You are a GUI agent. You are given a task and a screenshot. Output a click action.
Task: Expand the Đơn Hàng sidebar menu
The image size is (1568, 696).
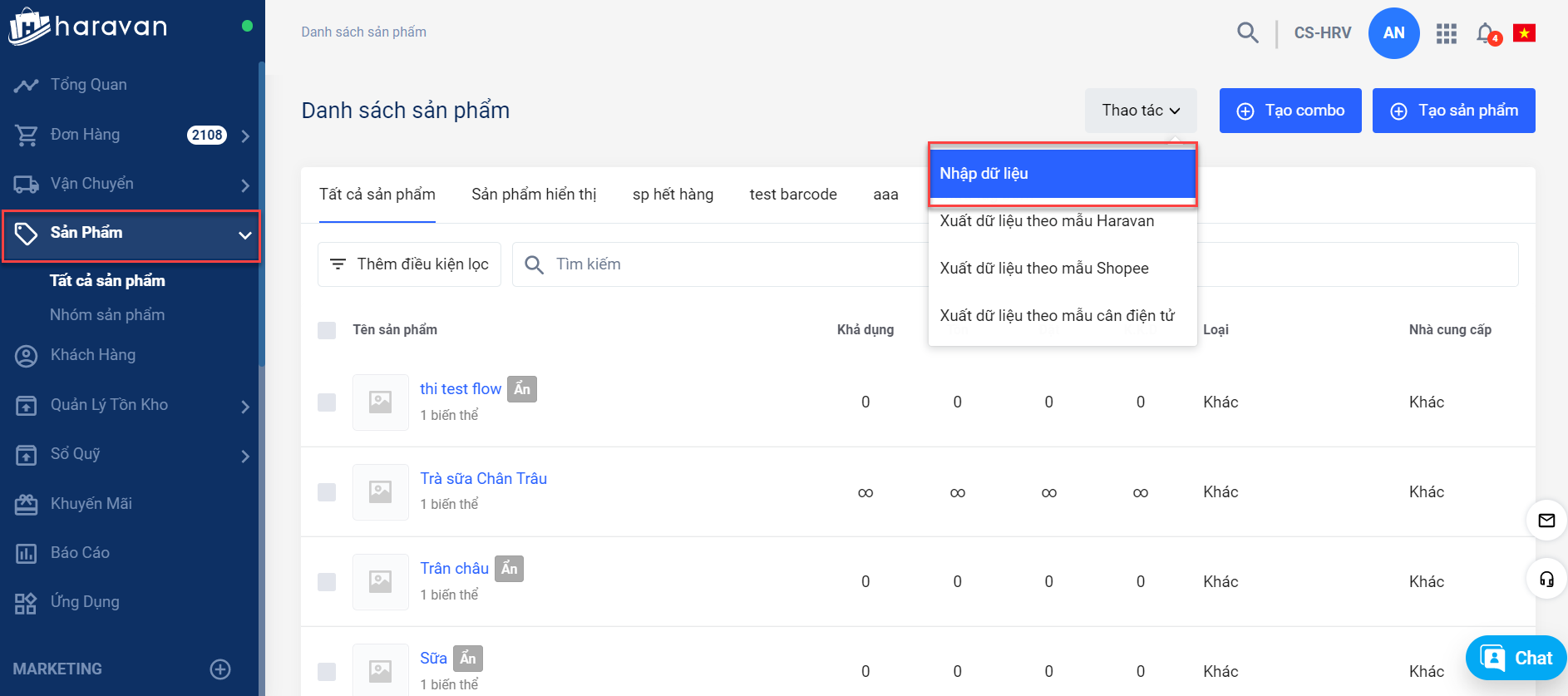(244, 136)
